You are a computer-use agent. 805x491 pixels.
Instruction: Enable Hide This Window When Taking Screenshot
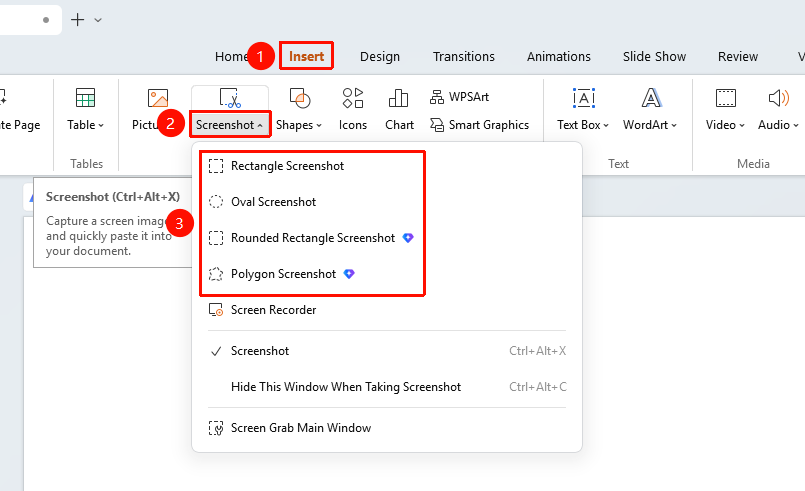[387, 387]
